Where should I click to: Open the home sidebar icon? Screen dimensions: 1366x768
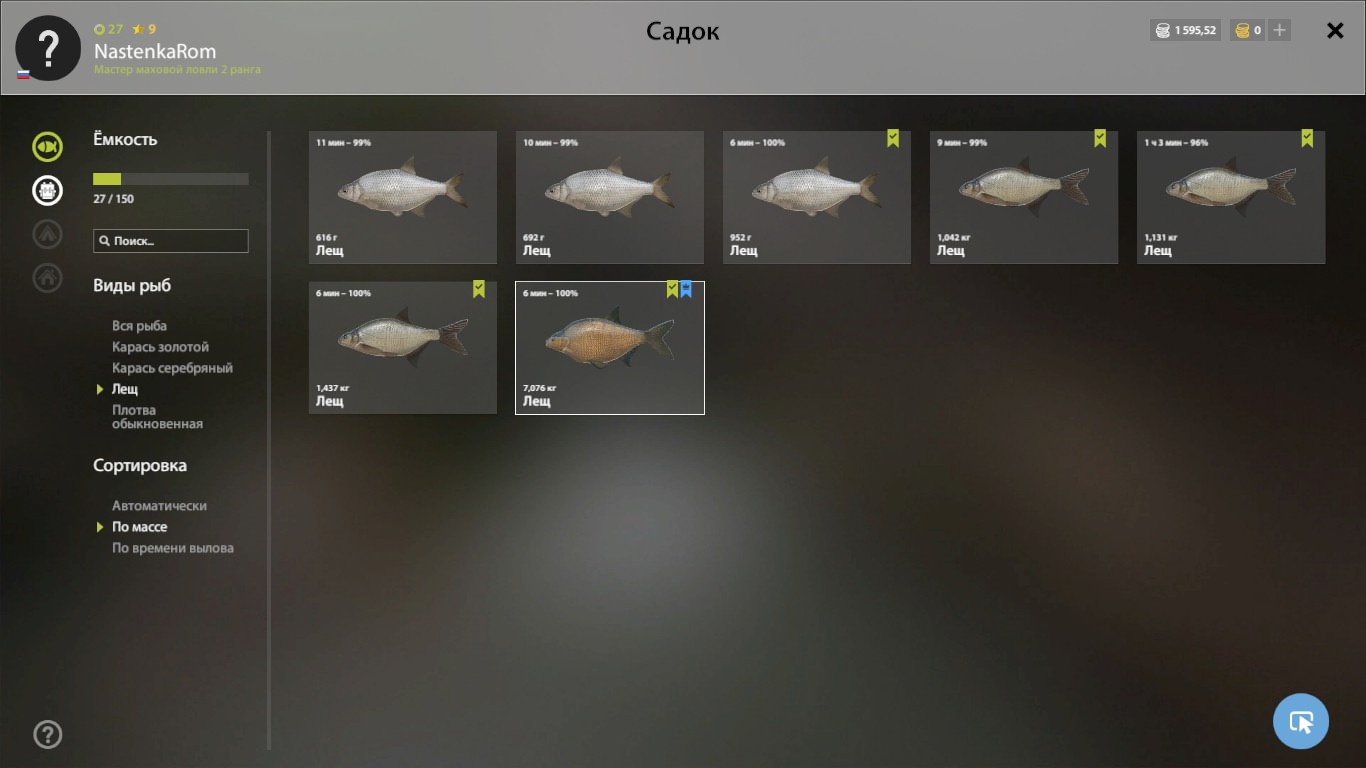47,277
